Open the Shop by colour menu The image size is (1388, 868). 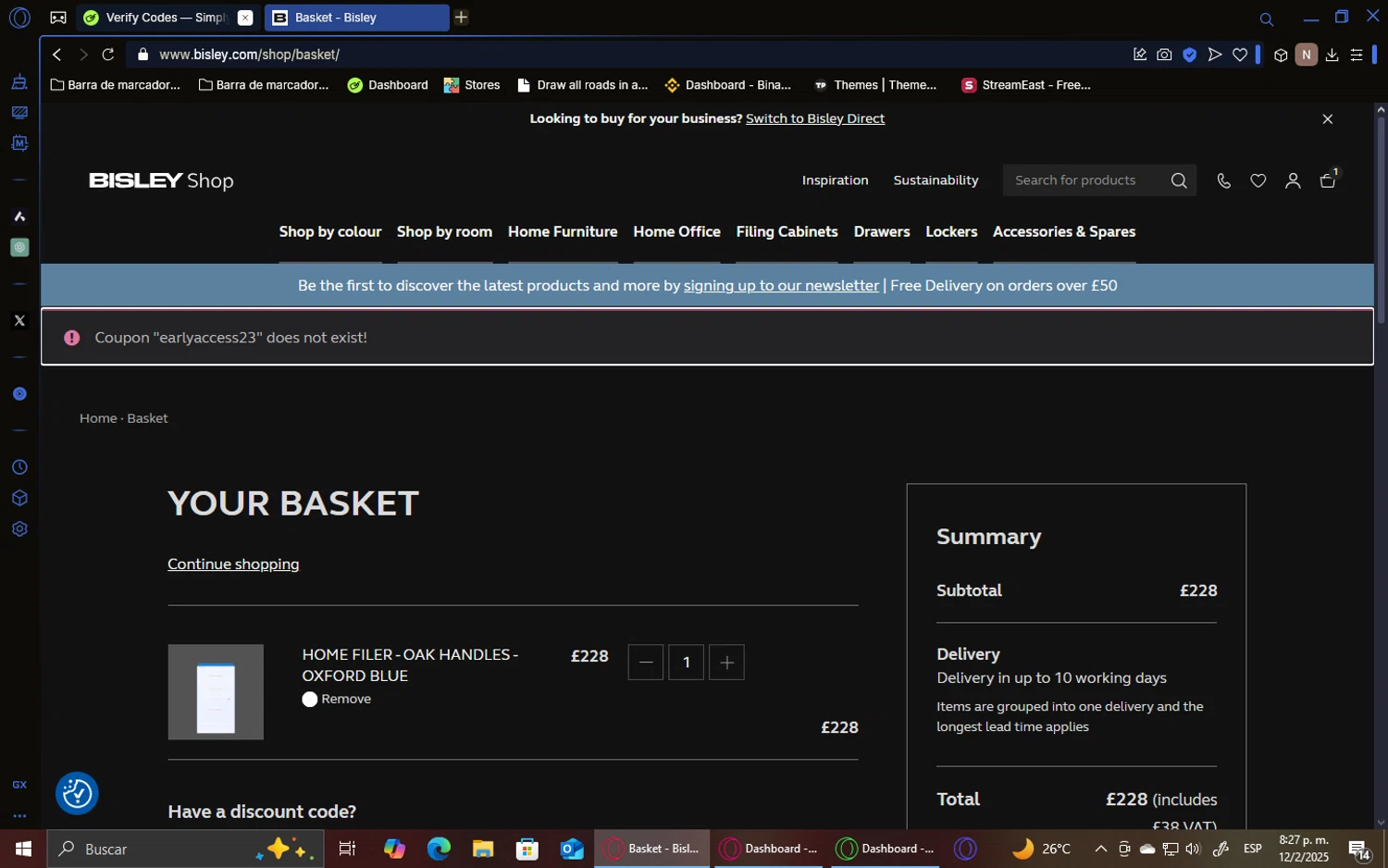[x=330, y=232]
